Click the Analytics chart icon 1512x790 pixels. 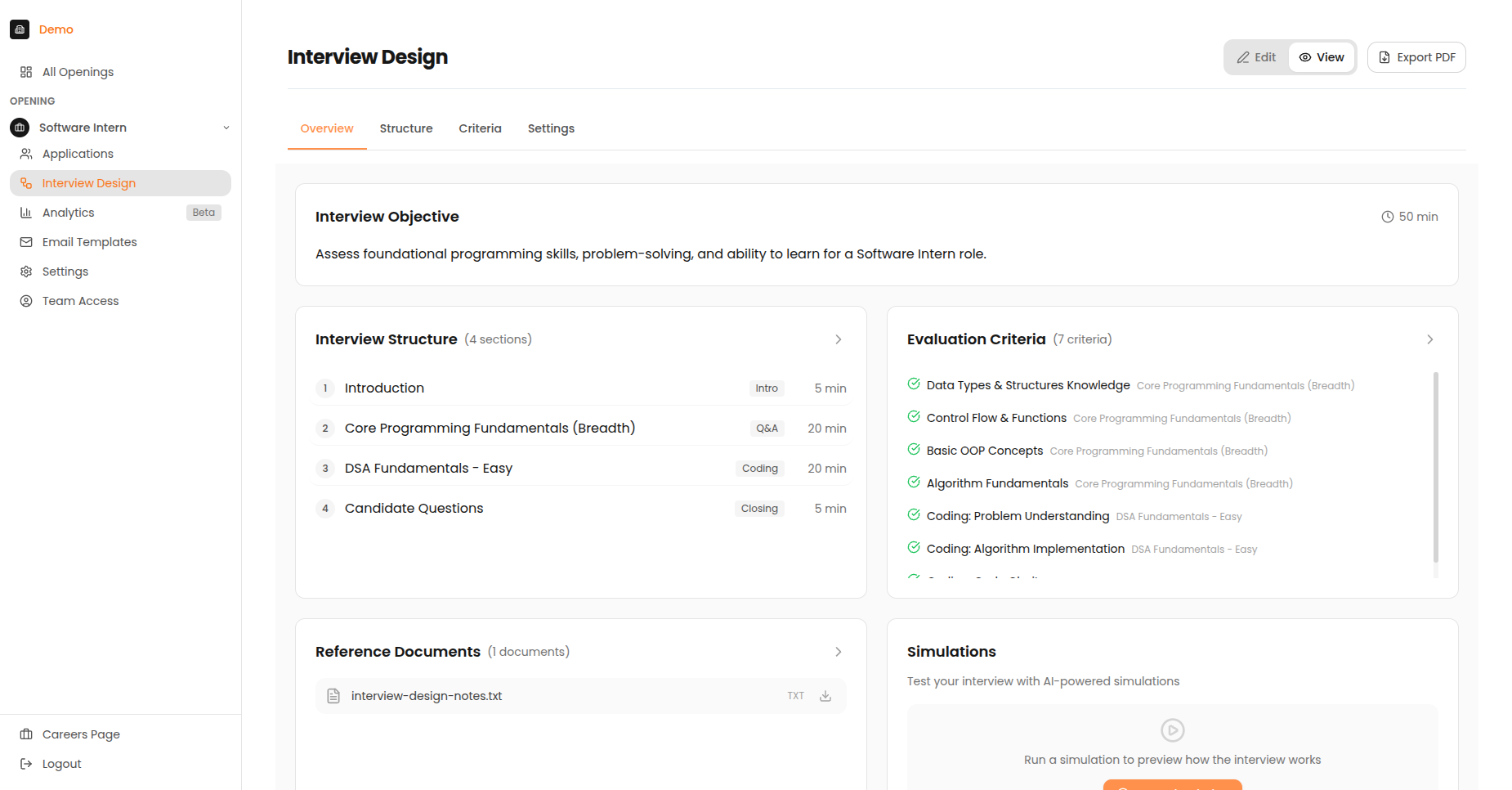click(x=25, y=212)
